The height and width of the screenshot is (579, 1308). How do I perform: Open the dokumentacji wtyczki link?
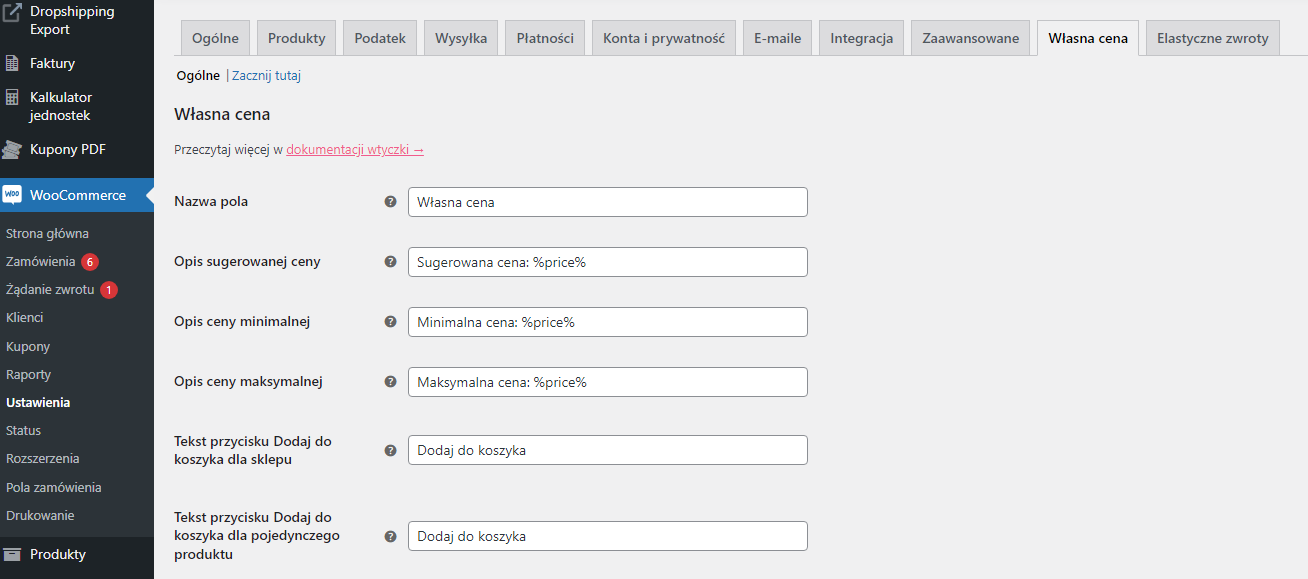(355, 150)
